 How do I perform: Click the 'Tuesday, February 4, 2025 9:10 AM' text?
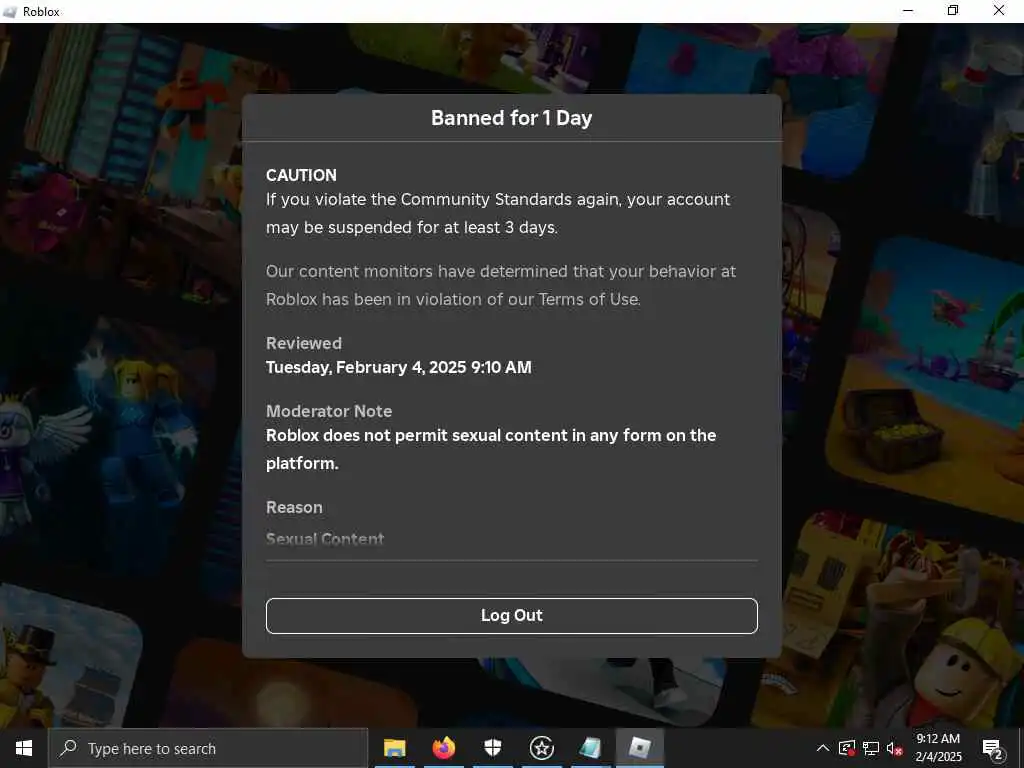pos(398,367)
